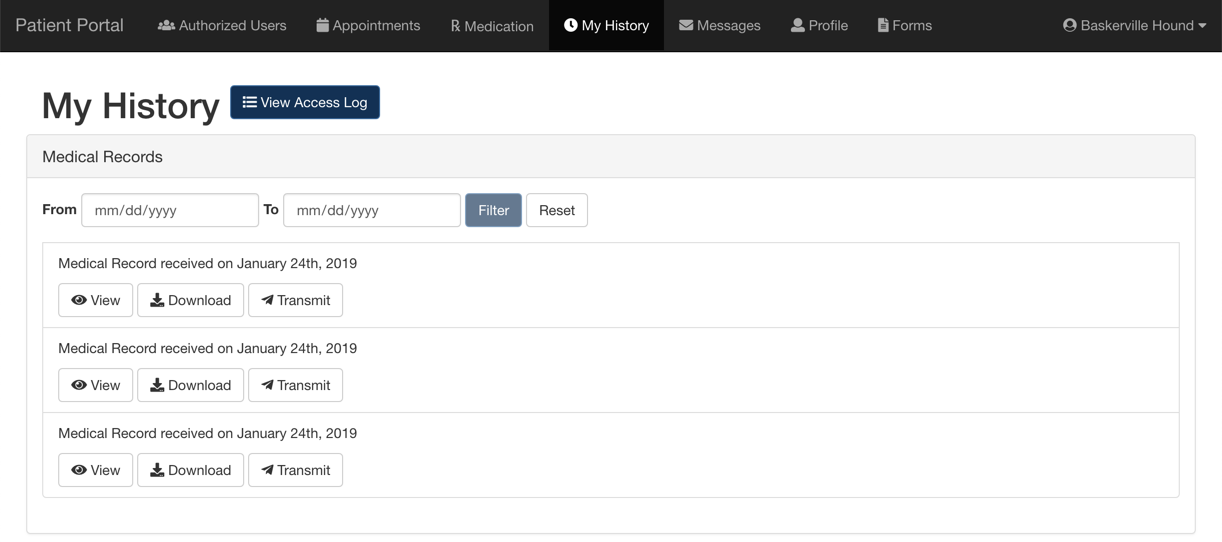
Task: Transmit the second medical record
Action: 295,385
